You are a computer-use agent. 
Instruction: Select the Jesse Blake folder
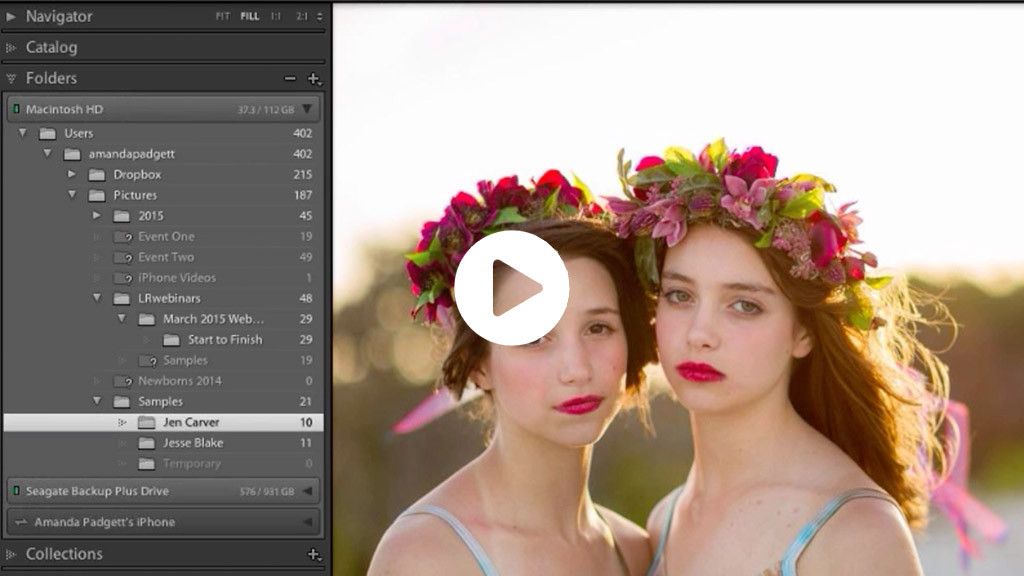tap(163, 443)
